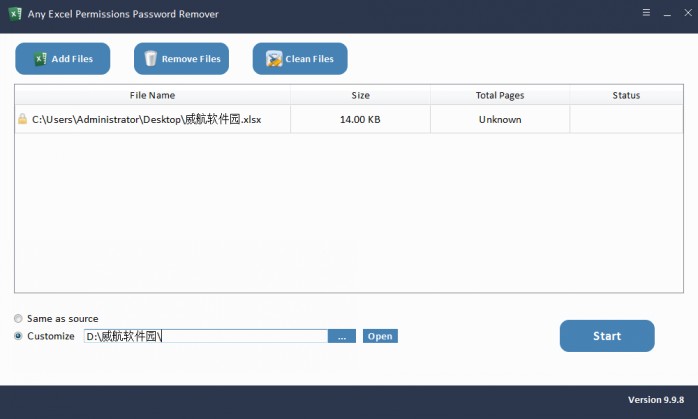Screen dimensions: 698x419
Task: Sort the list by the File Name column header
Action: pos(152,95)
